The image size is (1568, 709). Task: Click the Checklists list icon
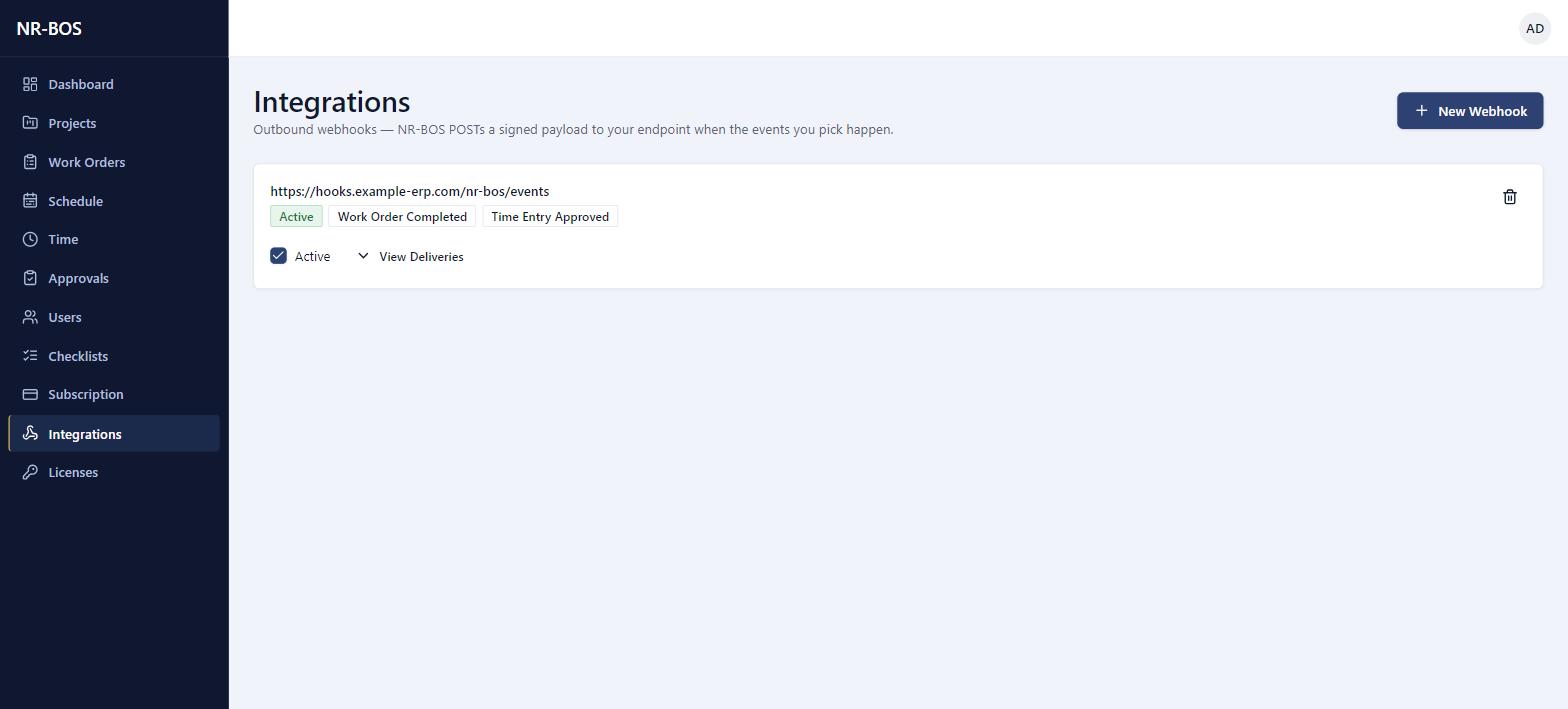click(x=30, y=356)
